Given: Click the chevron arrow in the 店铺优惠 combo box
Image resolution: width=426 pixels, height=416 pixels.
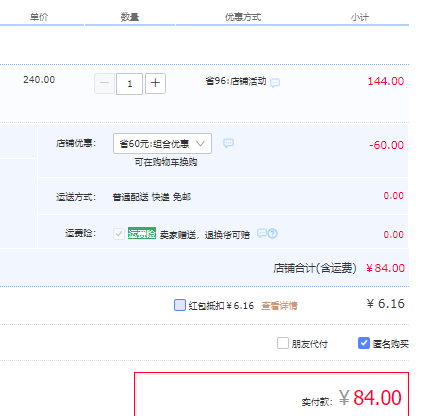Looking at the screenshot, I should click(200, 144).
